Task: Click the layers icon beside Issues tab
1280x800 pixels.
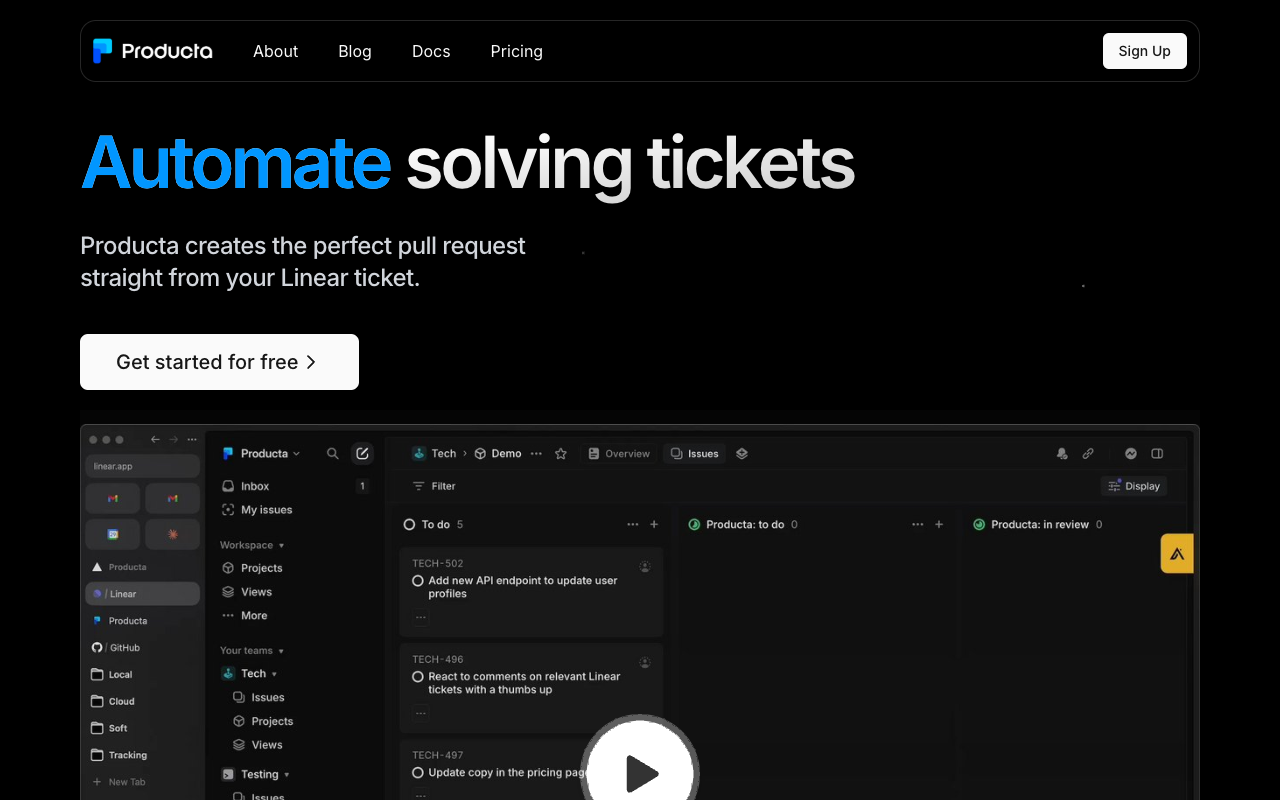Action: click(742, 453)
